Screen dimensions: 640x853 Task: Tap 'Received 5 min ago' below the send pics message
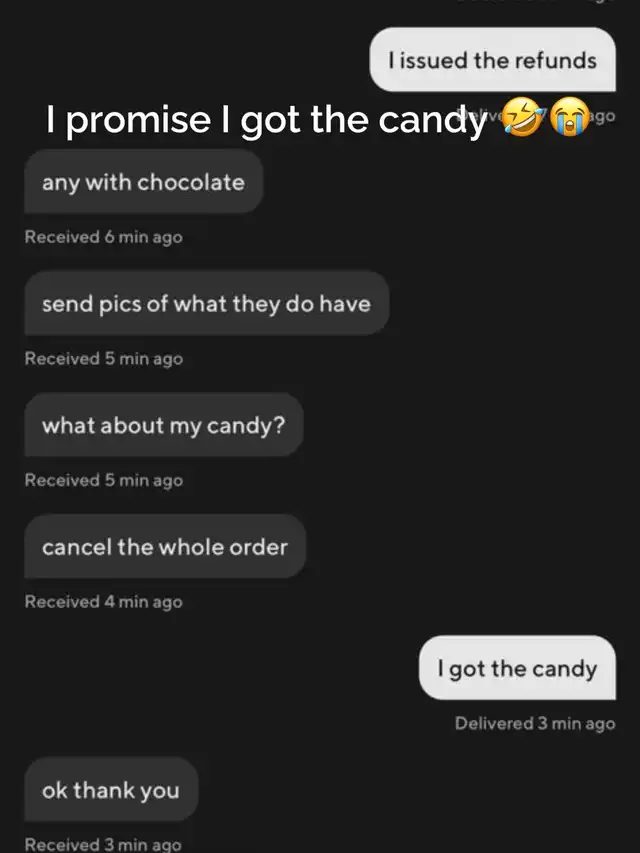pos(103,358)
